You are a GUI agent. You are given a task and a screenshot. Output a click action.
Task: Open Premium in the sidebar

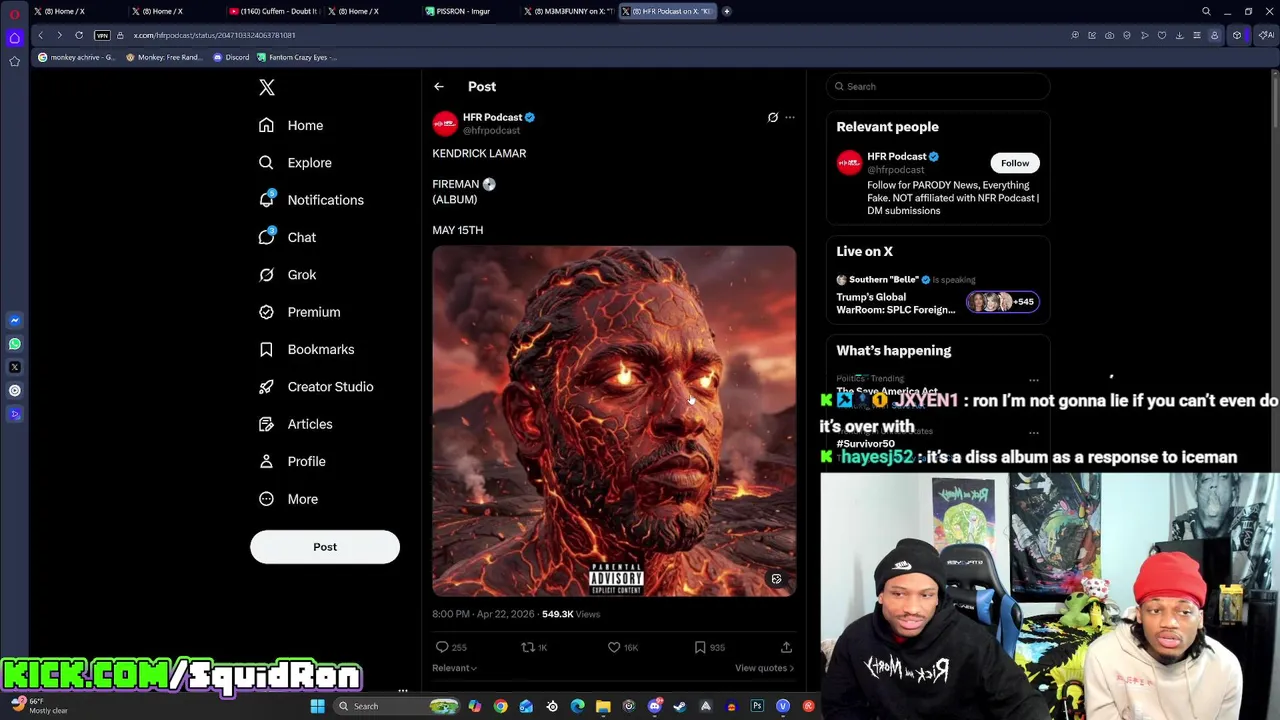pos(299,312)
